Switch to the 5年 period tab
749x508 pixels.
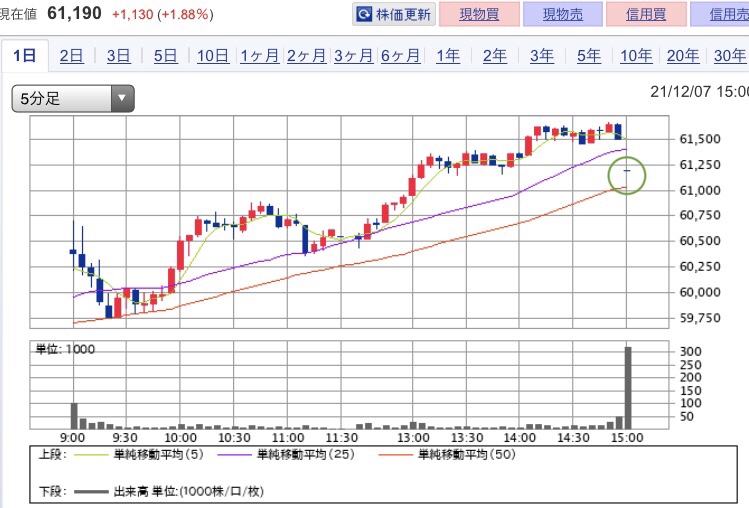pyautogui.click(x=588, y=56)
